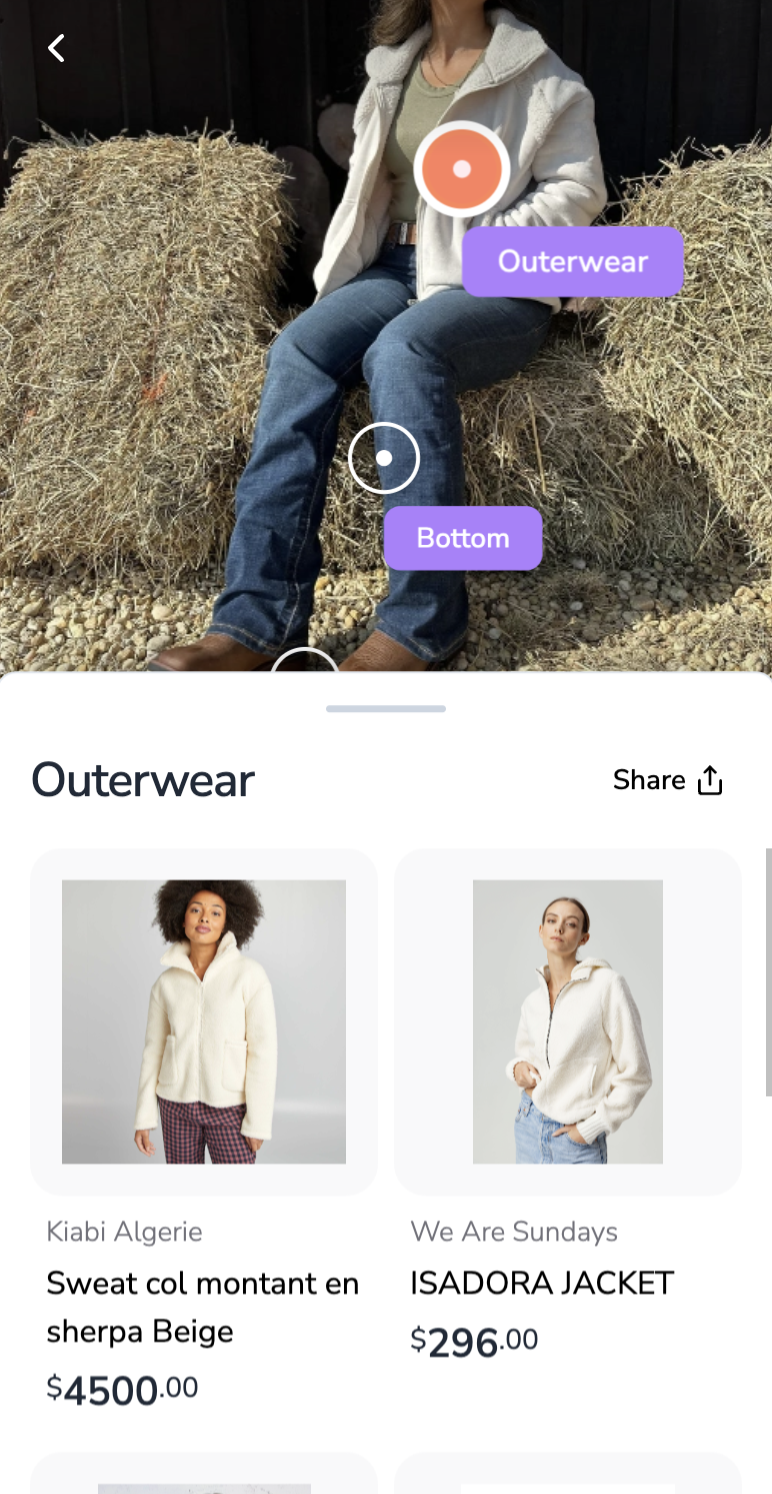Tap the partially hidden boots hotspot
The image size is (772, 1494).
[x=305, y=660]
